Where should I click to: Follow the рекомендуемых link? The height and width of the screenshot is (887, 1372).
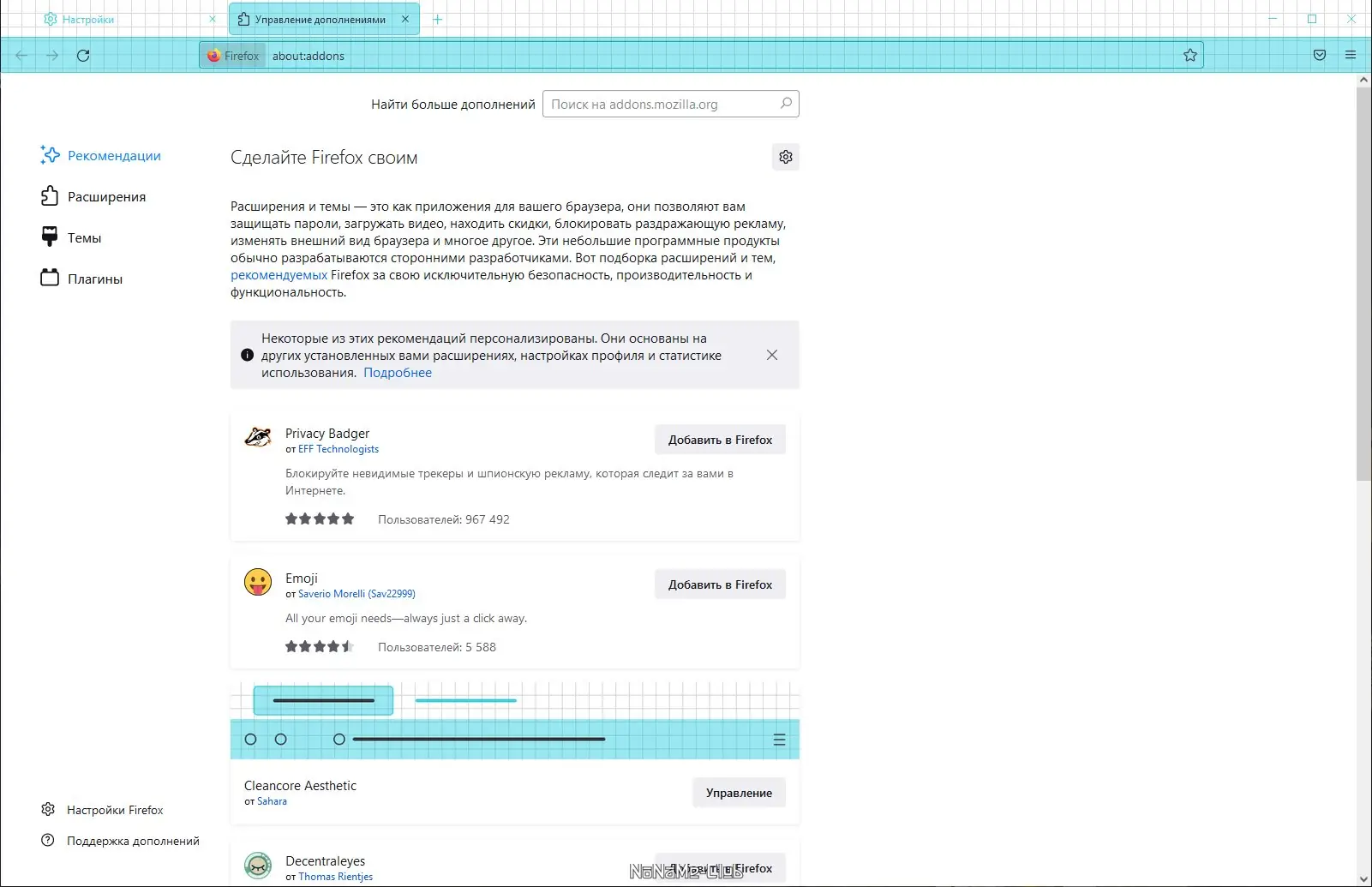(x=279, y=275)
